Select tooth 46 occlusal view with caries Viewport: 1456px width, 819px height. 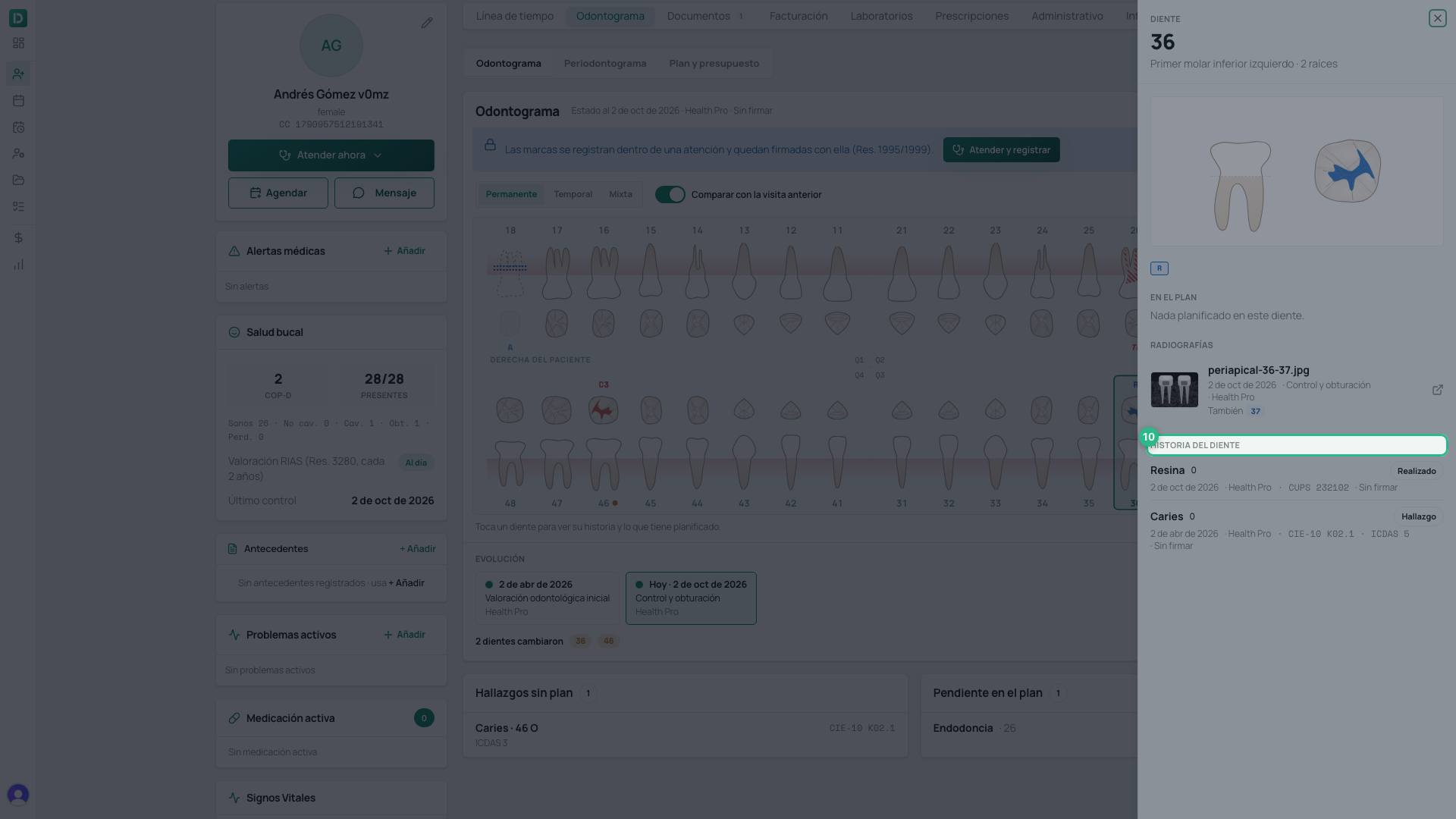(604, 410)
